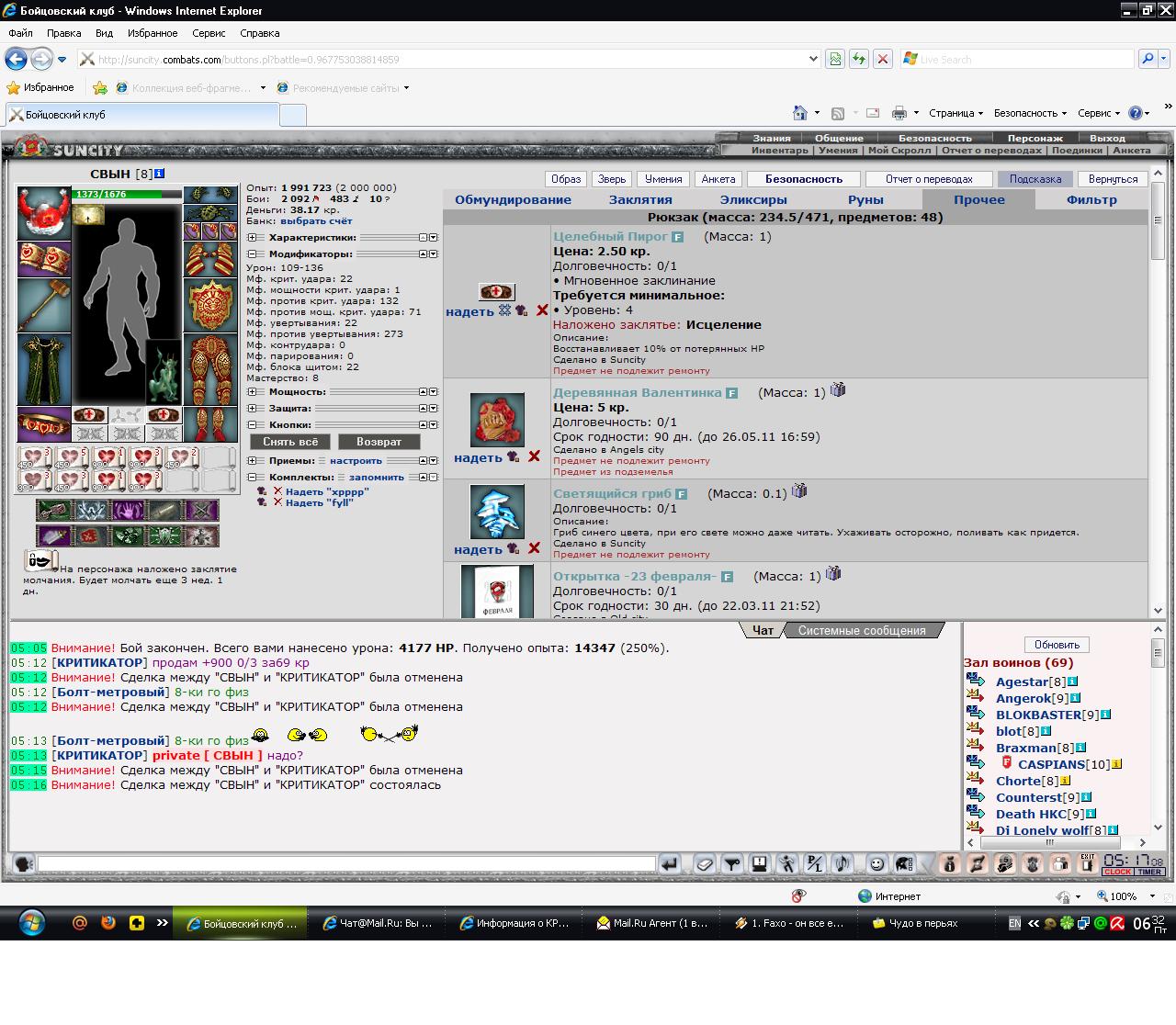1176x1025 pixels.
Task: Open the Страница dropdown in IE toolbar
Action: (955, 113)
